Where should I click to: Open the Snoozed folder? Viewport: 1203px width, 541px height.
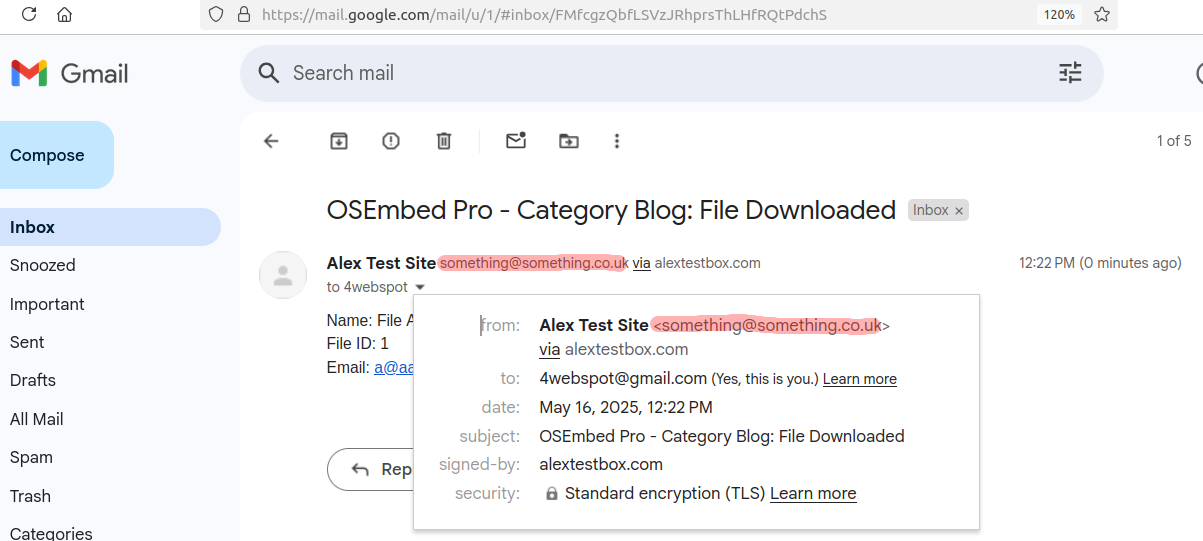pyautogui.click(x=43, y=265)
